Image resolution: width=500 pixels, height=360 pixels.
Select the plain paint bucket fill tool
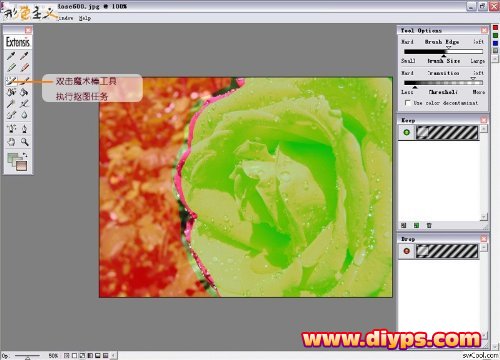24,92
